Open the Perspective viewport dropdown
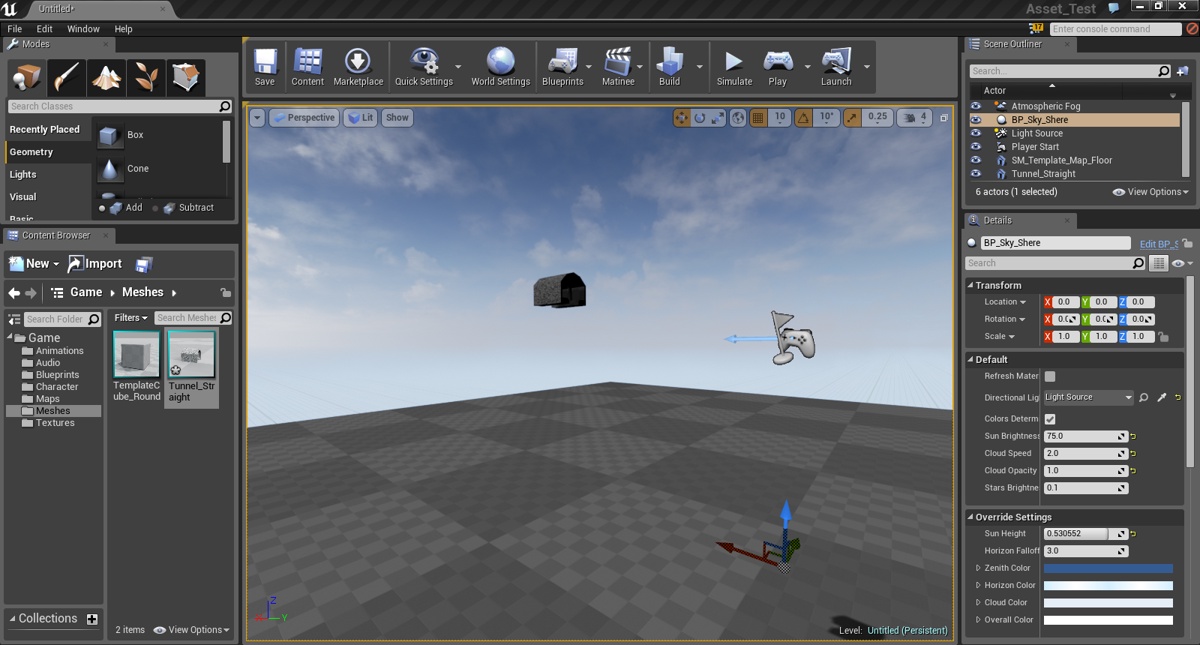This screenshot has width=1200, height=645. tap(303, 117)
